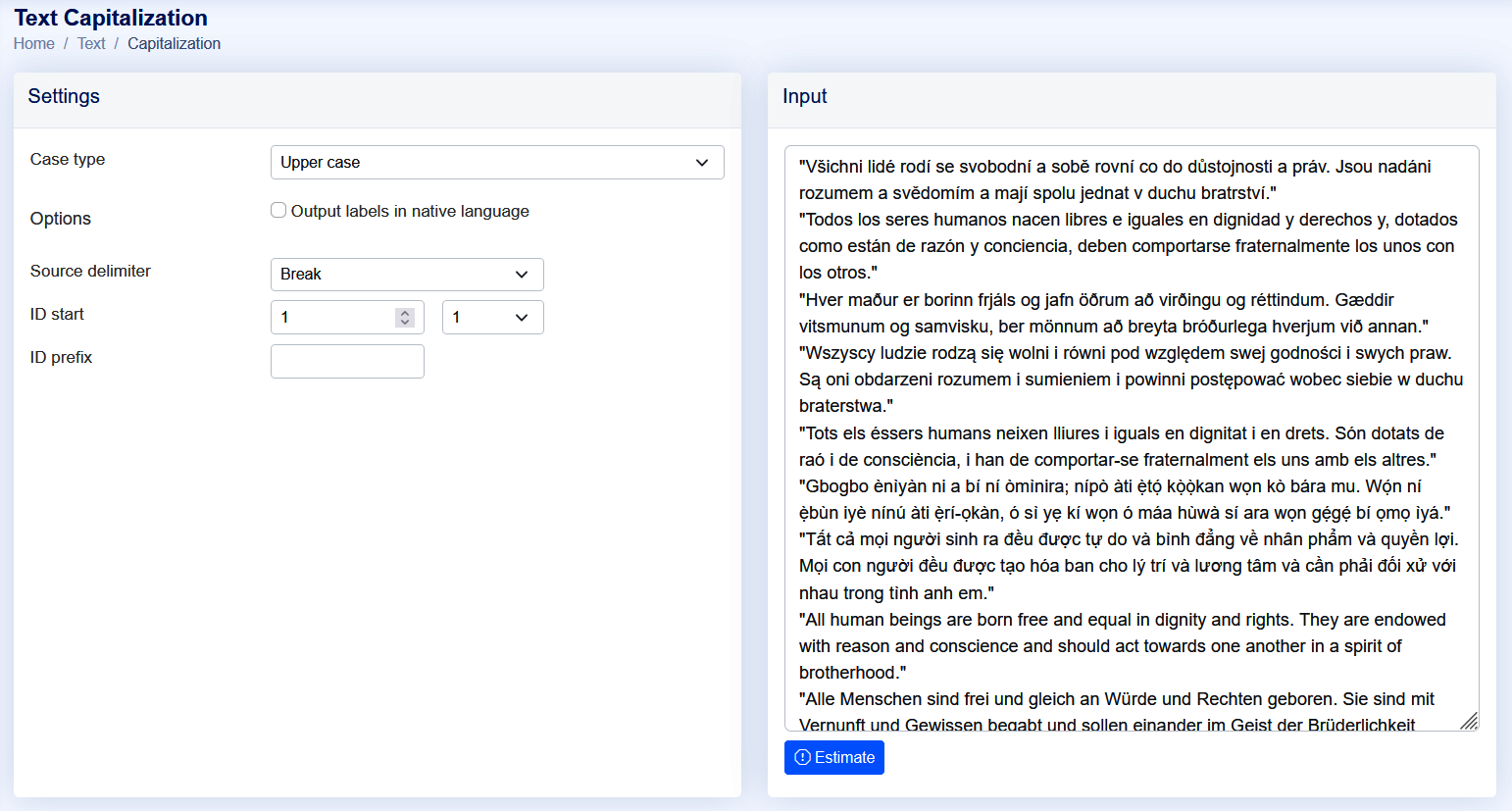1512x811 pixels.
Task: Focus the ID prefix input field
Action: tap(347, 361)
